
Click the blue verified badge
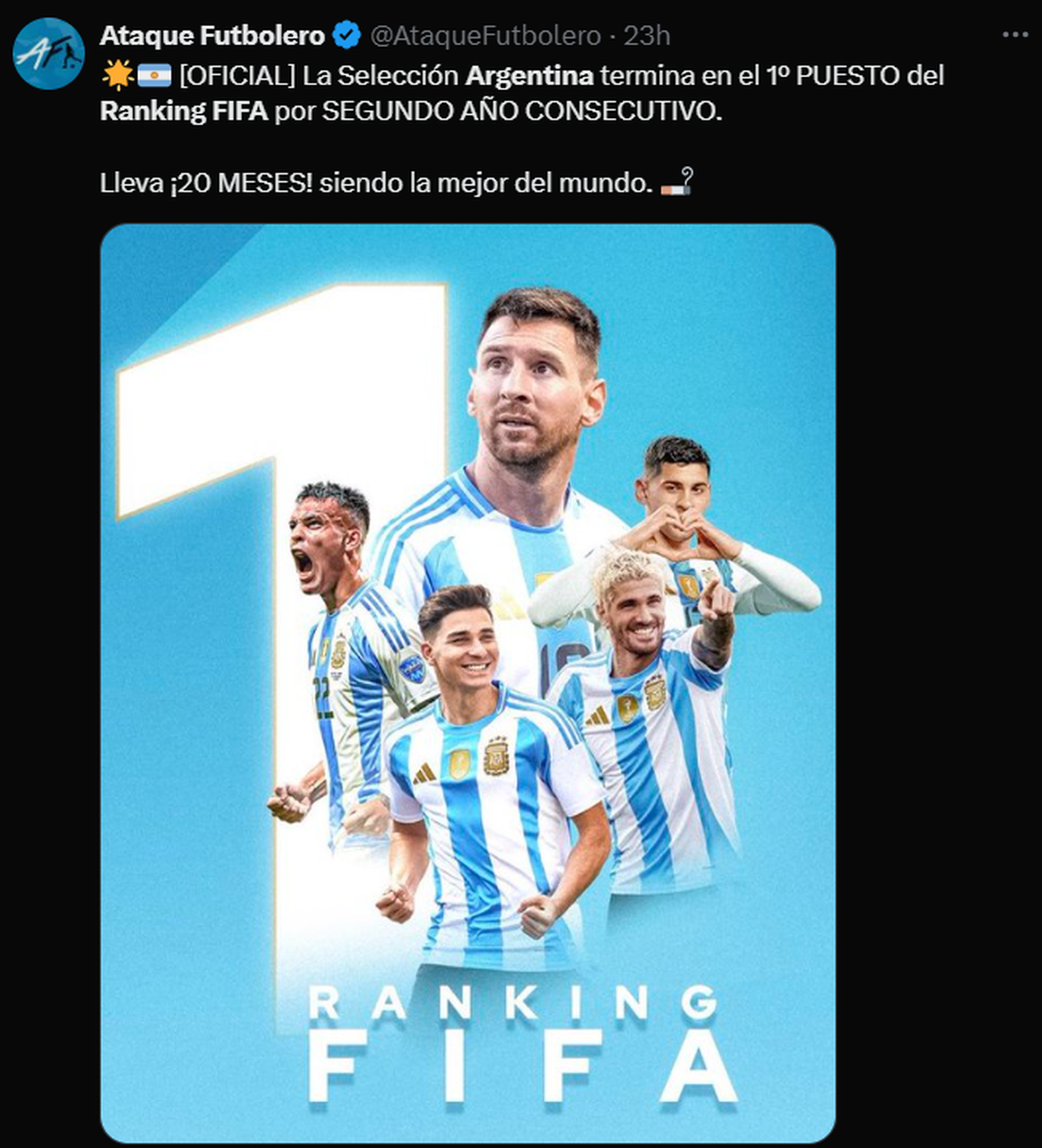point(347,36)
